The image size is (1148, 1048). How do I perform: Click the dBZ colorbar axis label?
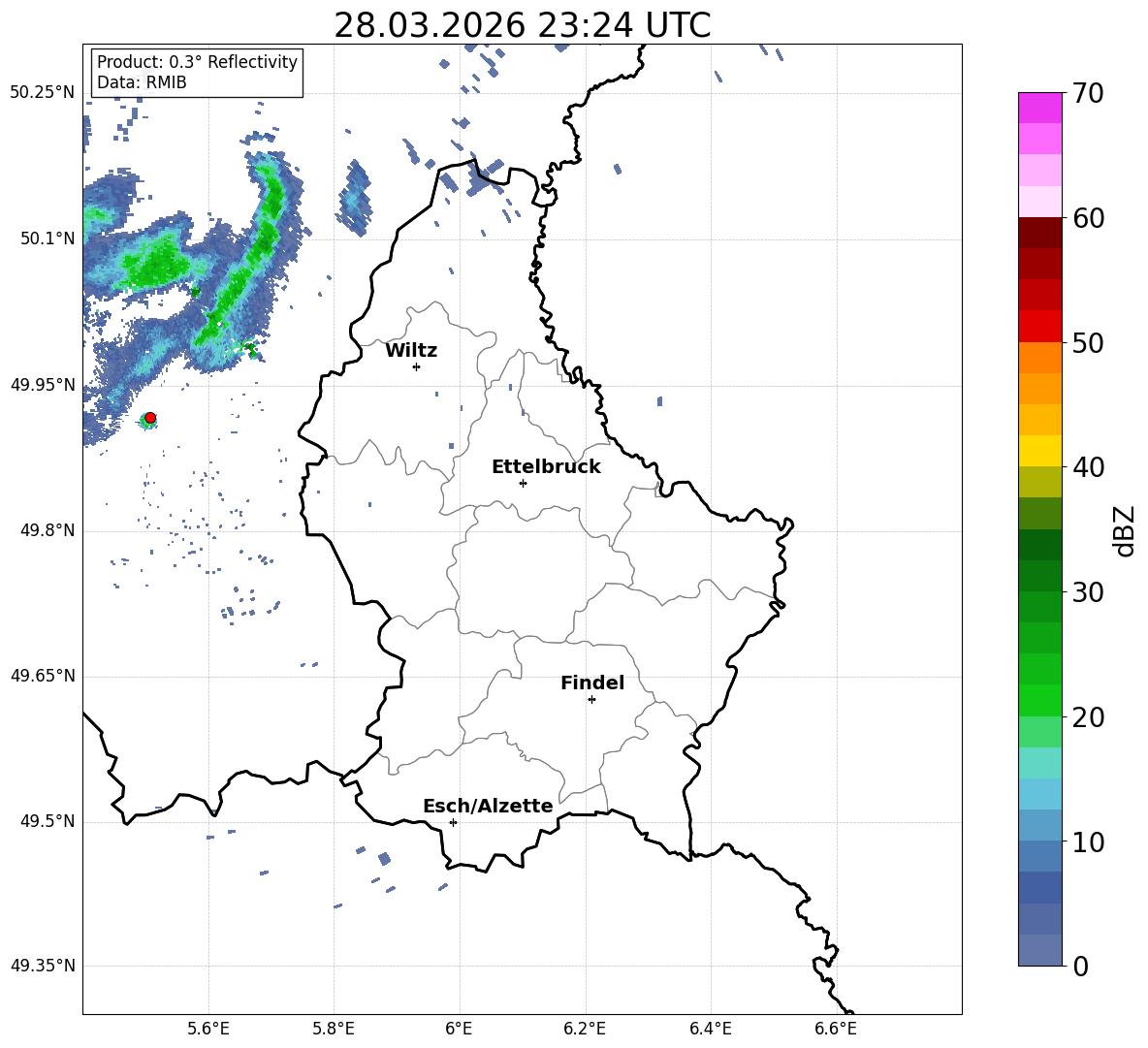[x=1126, y=531]
